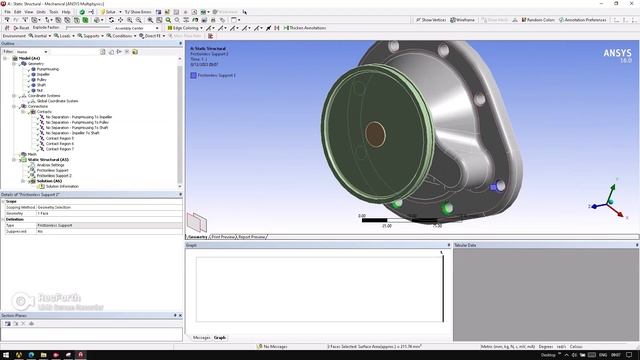Collapse the Contacts tree node
The image size is (640, 360).
[x=23, y=111]
